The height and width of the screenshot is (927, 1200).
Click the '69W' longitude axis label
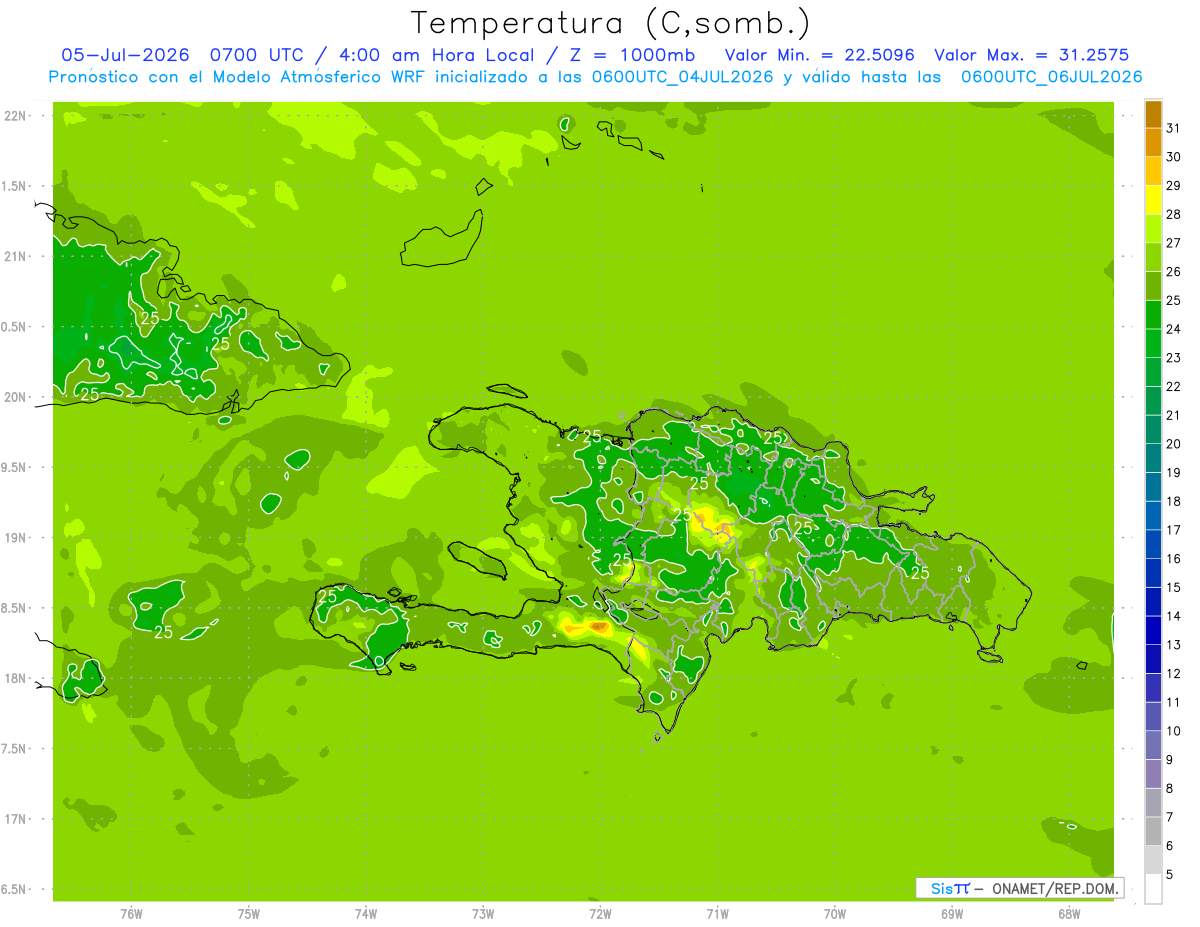pyautogui.click(x=952, y=914)
